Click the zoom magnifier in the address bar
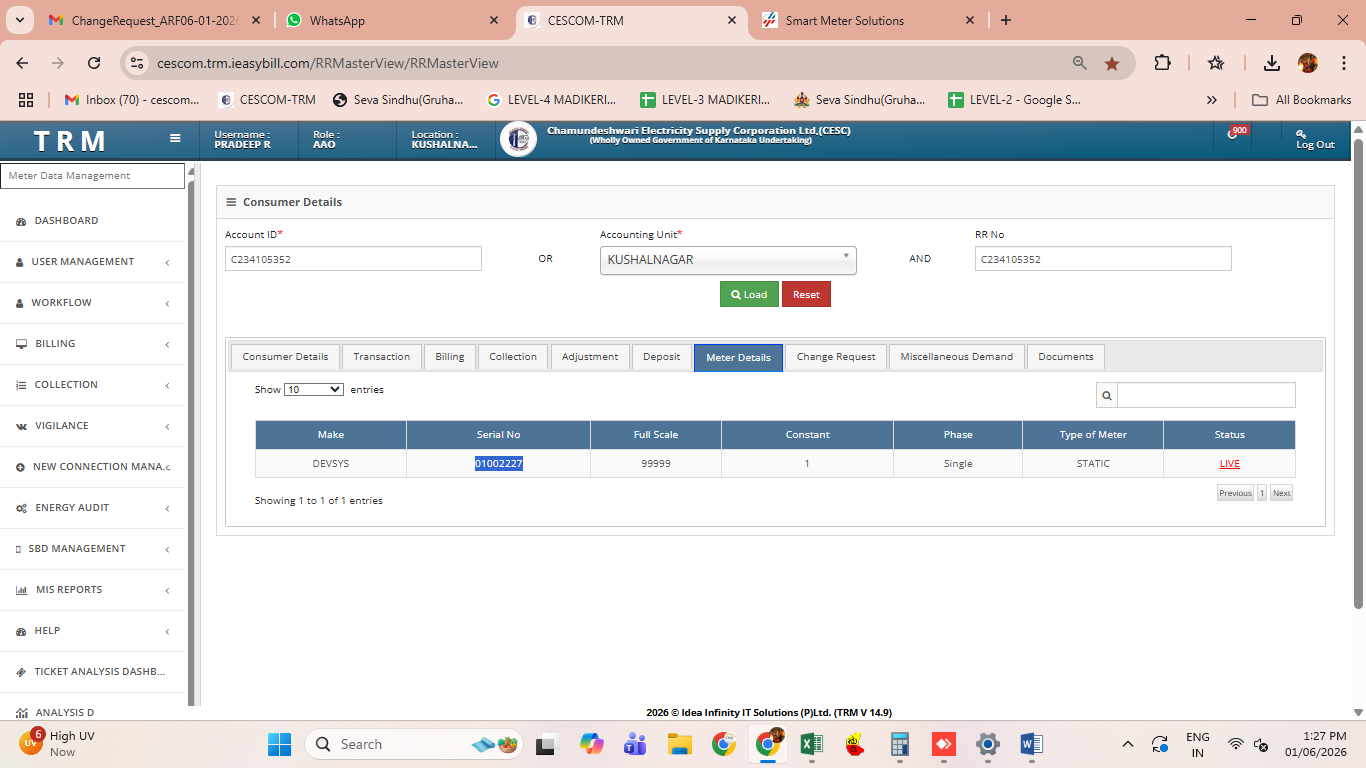 (1079, 63)
